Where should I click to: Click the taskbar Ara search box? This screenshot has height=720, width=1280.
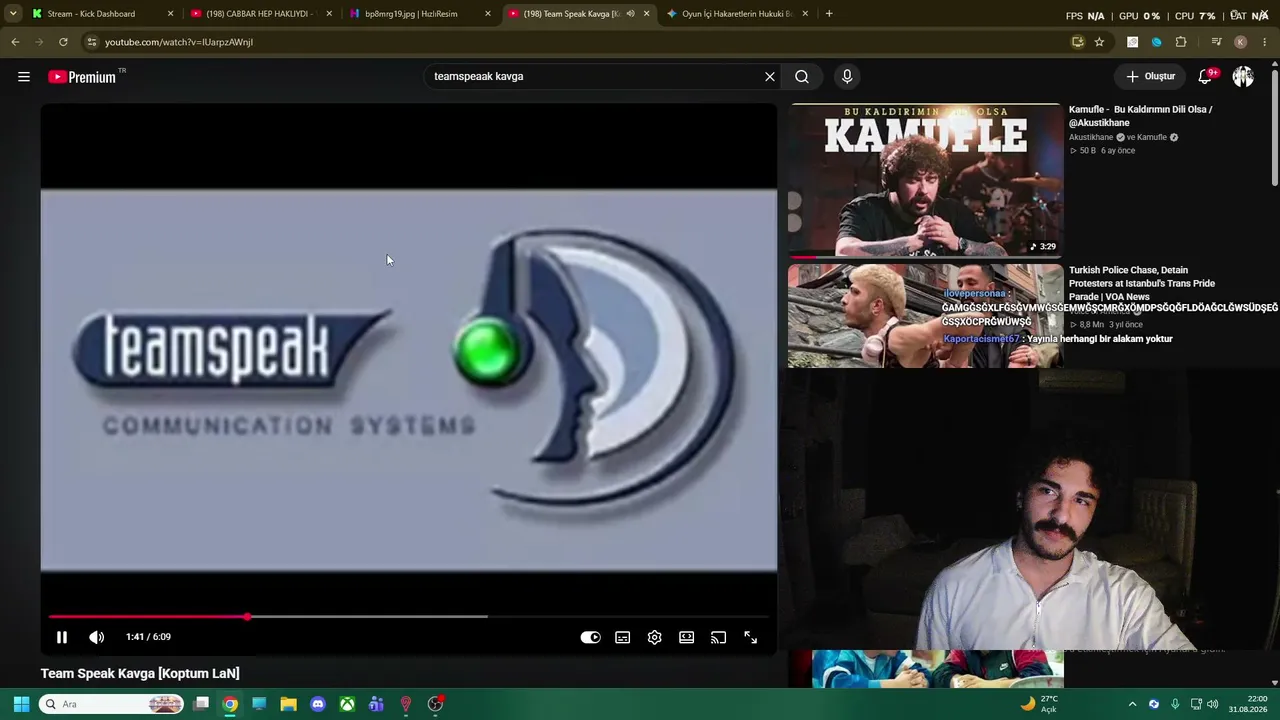111,704
